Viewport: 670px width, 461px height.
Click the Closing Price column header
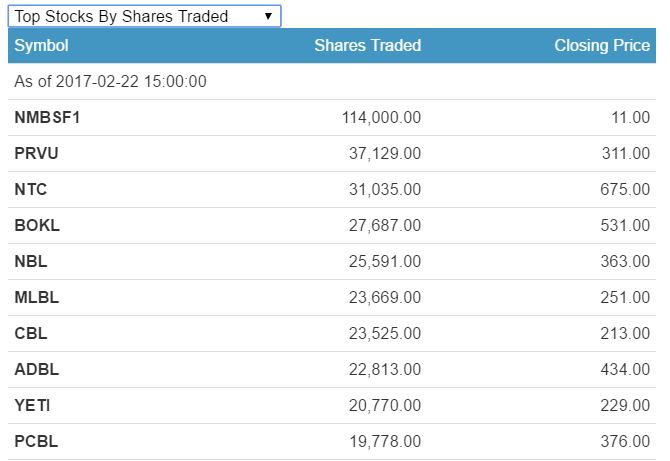601,46
